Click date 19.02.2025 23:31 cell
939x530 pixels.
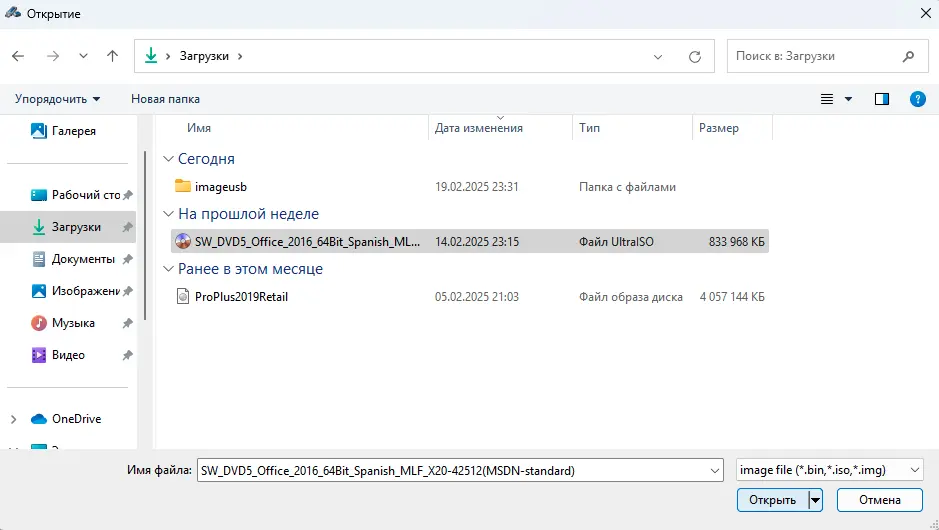pyautogui.click(x=477, y=187)
